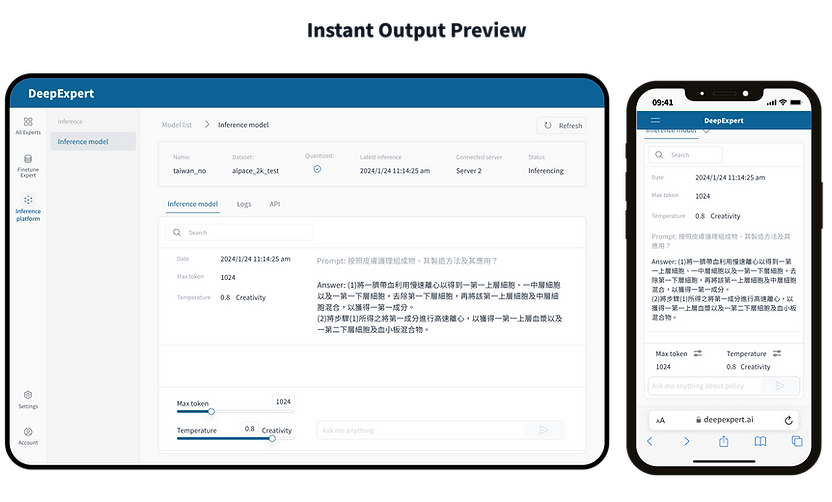This screenshot has width=832, height=502.
Task: Click the alpace_2k_test dataset value
Action: click(x=255, y=171)
